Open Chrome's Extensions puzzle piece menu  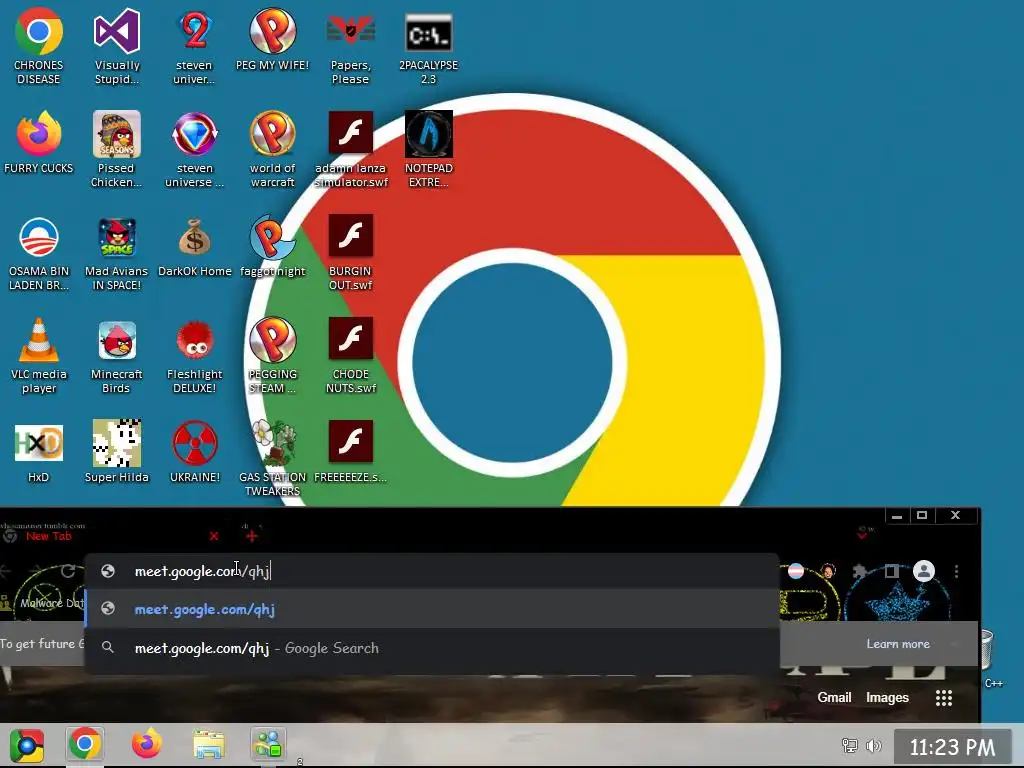point(859,571)
